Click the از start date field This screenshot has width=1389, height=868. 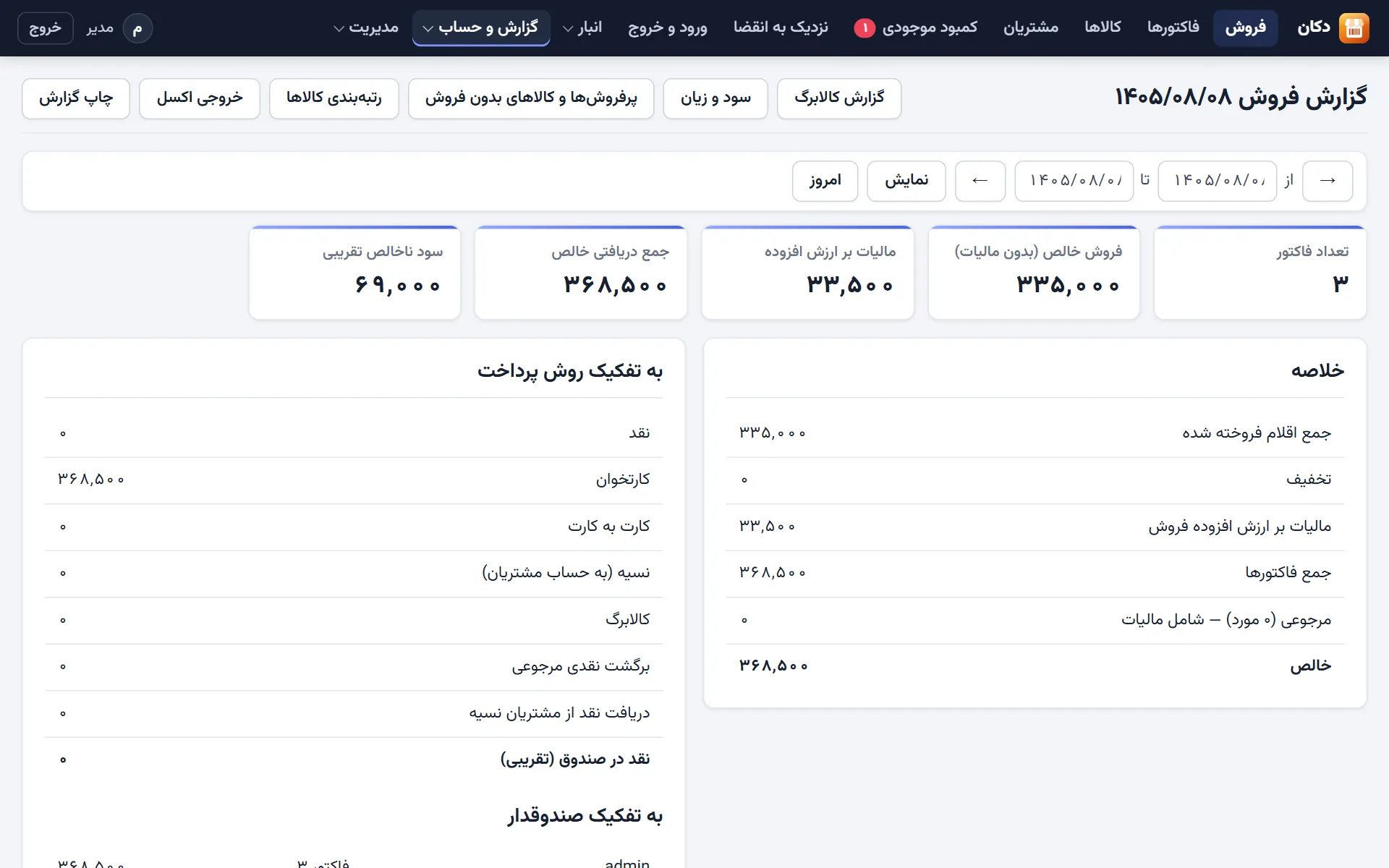pyautogui.click(x=1217, y=181)
